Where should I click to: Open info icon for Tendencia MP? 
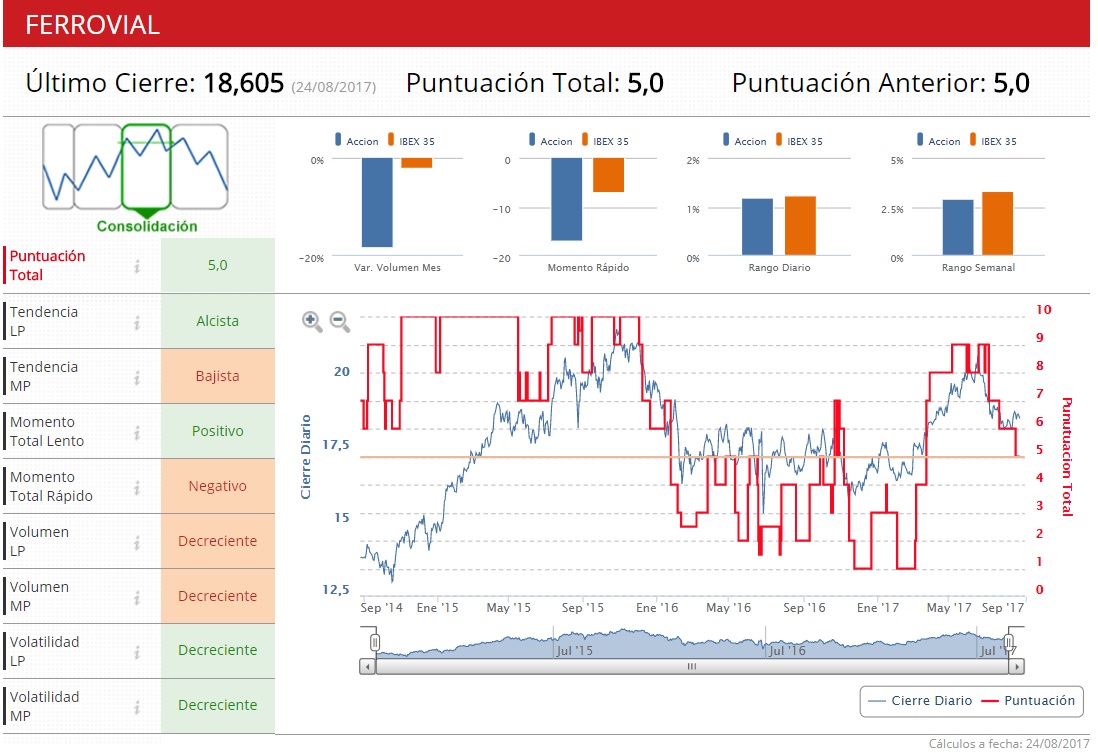(x=137, y=377)
